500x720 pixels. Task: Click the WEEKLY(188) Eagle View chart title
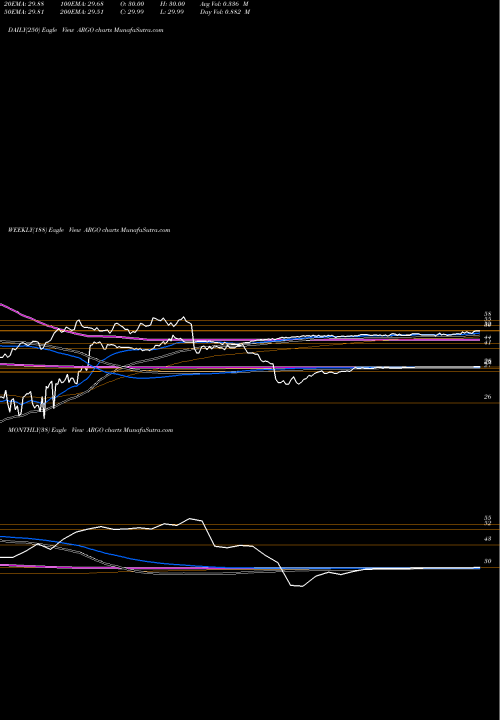coord(89,230)
